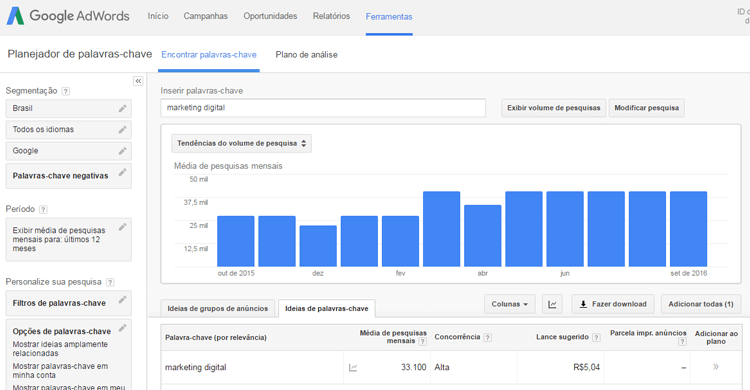
Task: Click the dez chart bar
Action: 318,246
